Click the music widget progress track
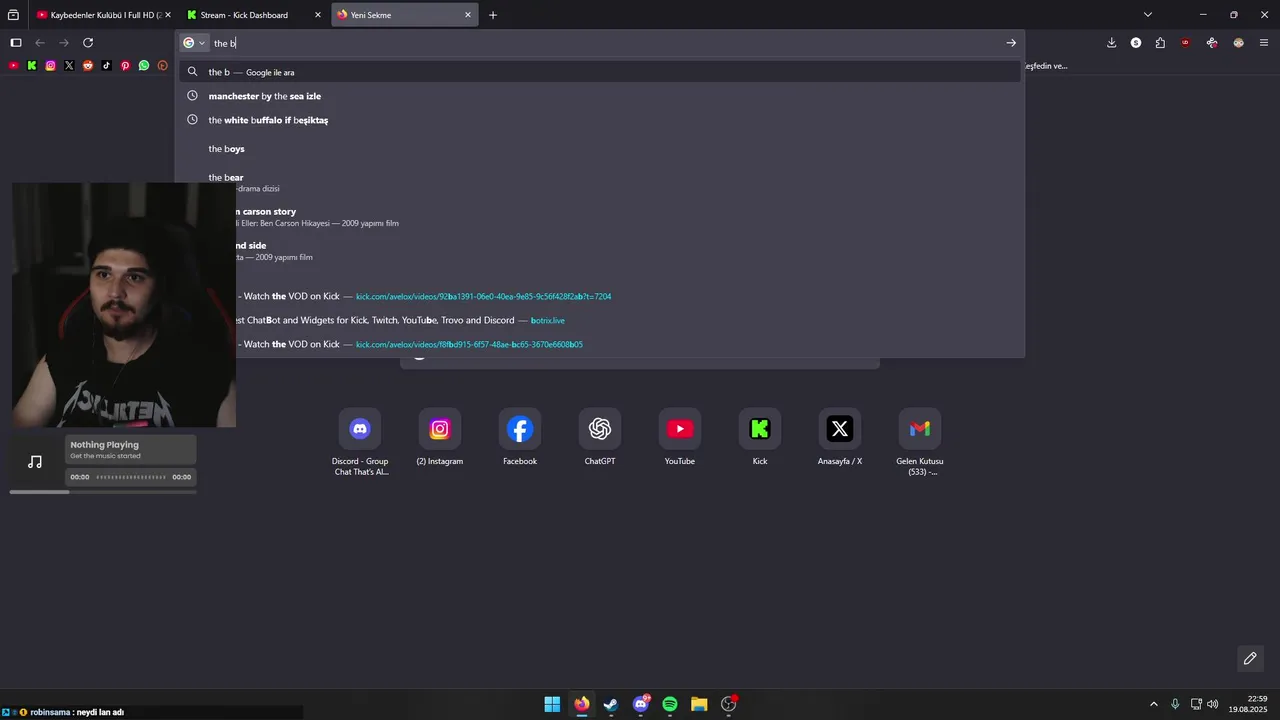This screenshot has height=720, width=1280. 131,477
